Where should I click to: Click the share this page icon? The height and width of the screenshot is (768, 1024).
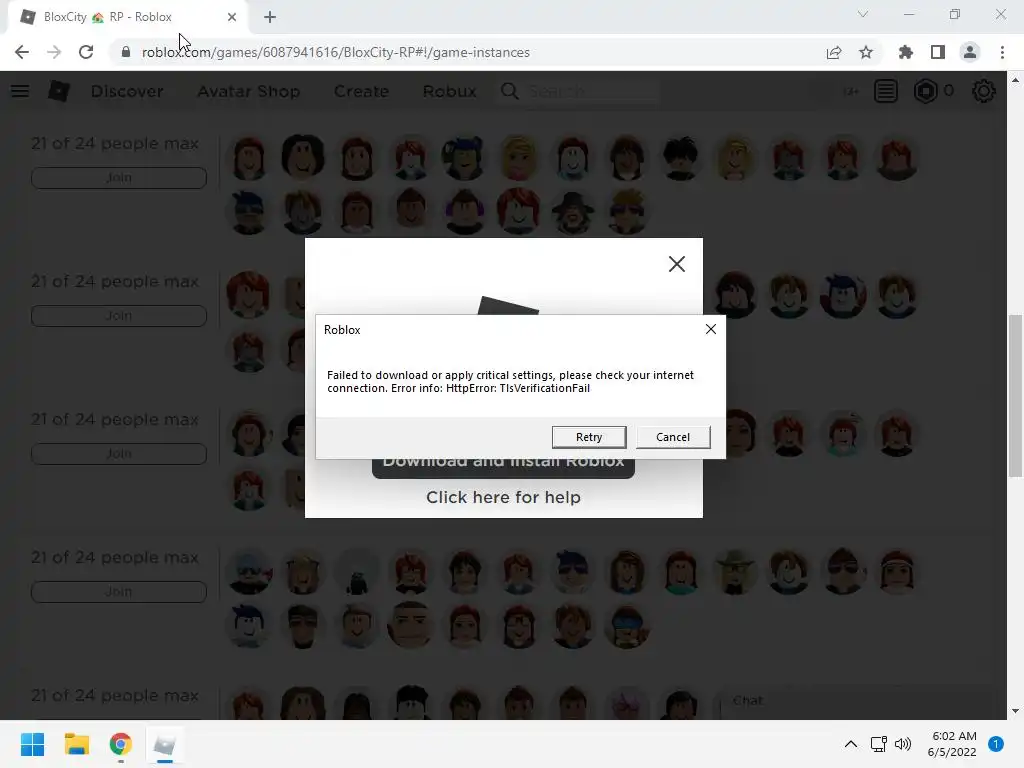click(834, 52)
